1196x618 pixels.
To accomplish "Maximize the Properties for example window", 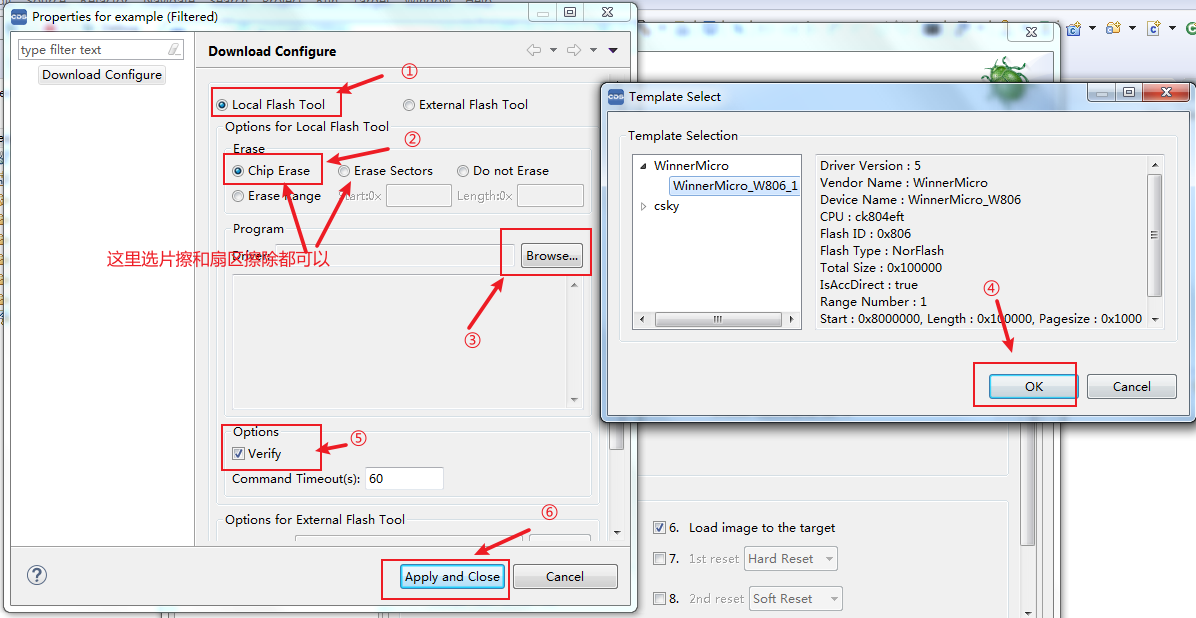I will click(x=571, y=12).
